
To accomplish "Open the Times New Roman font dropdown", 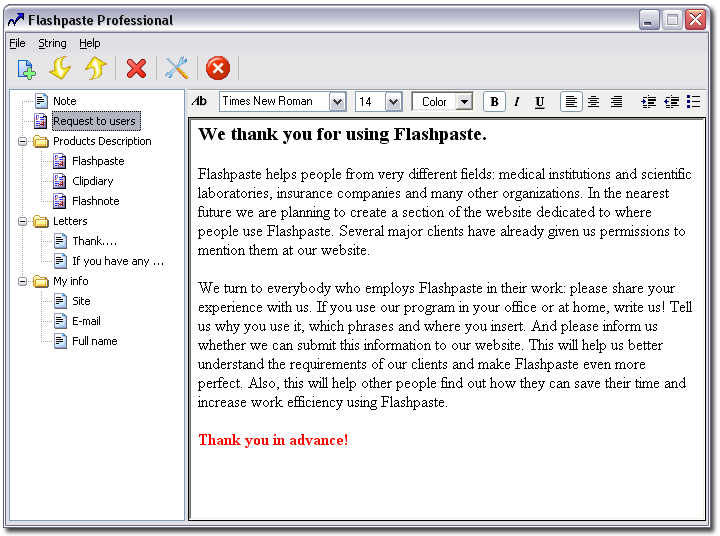I will (x=338, y=102).
